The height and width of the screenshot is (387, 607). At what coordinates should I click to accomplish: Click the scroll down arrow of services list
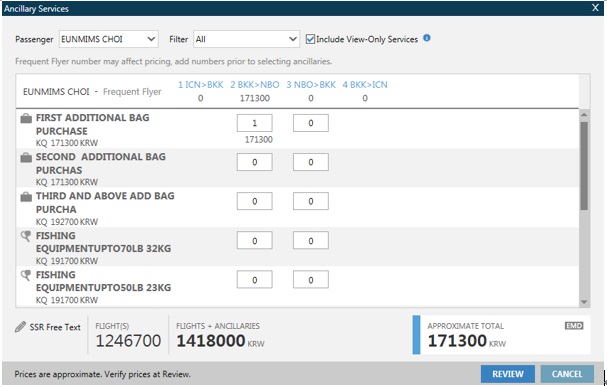(x=584, y=302)
